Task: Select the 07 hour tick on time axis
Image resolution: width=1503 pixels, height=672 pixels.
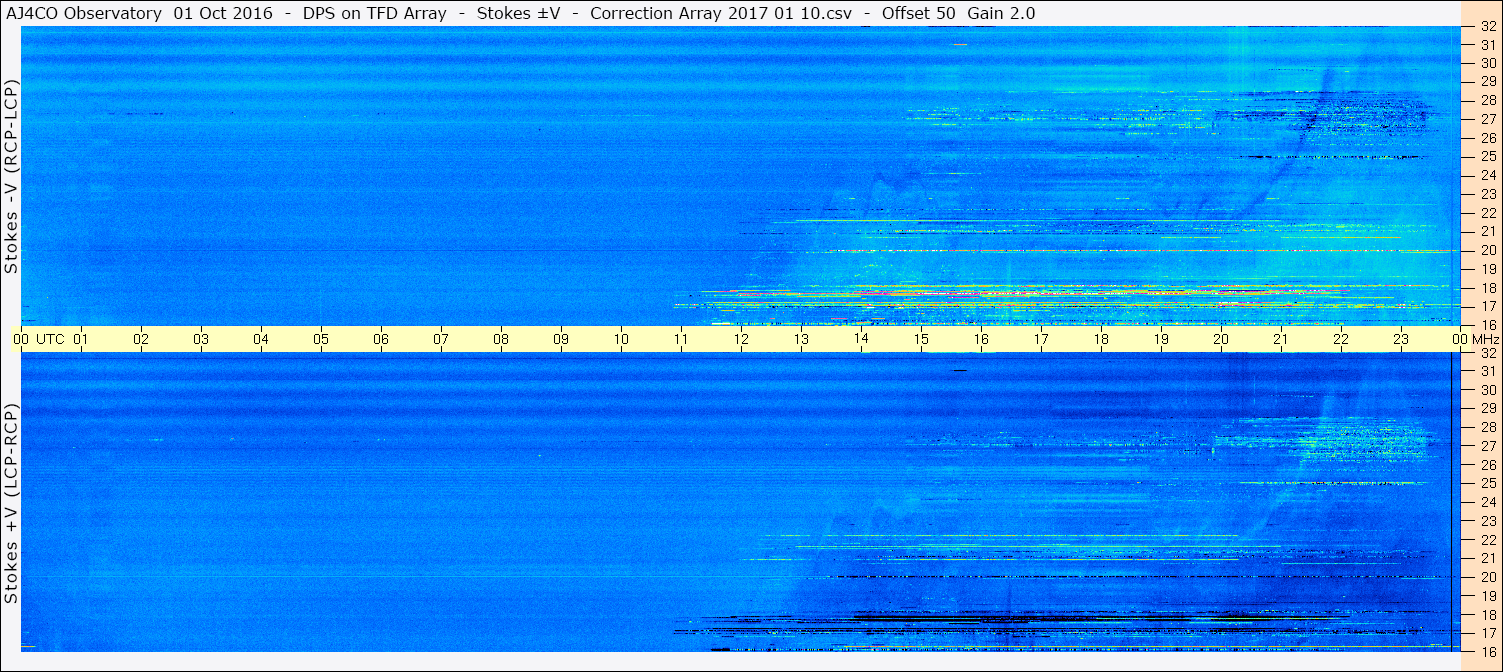Action: tap(441, 339)
